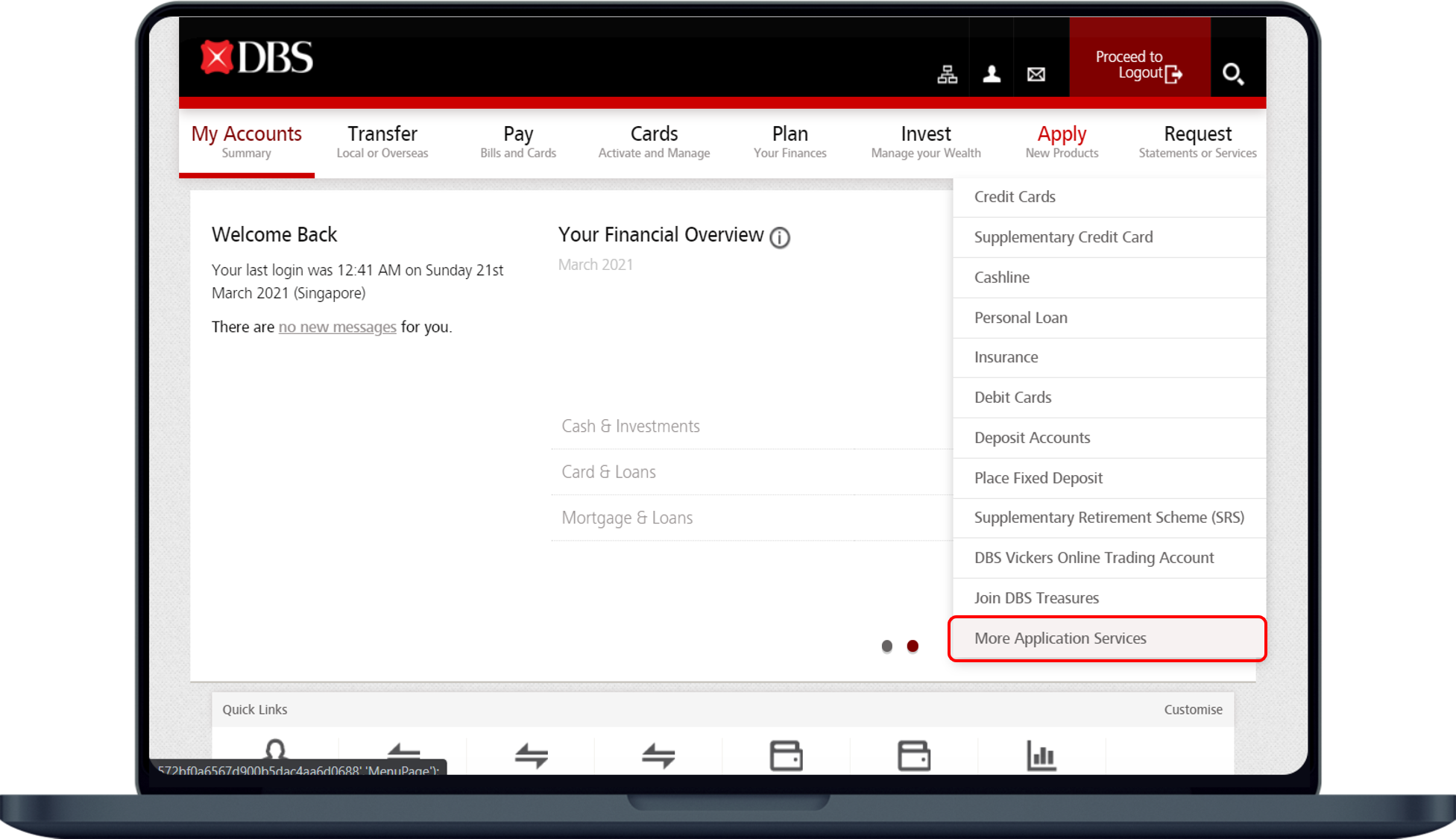Image resolution: width=1456 pixels, height=839 pixels.
Task: Open the search magnifier icon
Action: 1233,74
